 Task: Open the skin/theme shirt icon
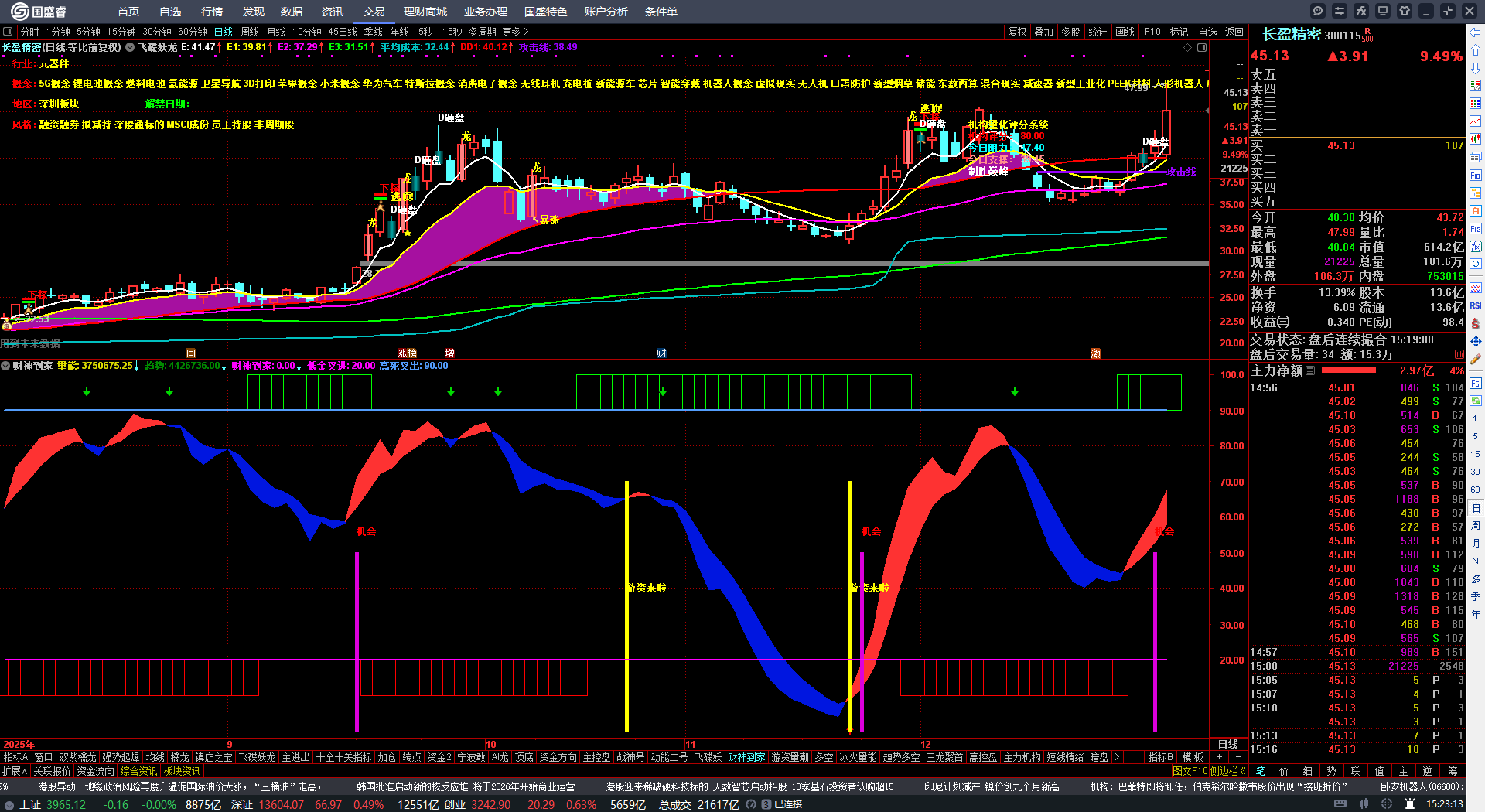pos(1405,11)
